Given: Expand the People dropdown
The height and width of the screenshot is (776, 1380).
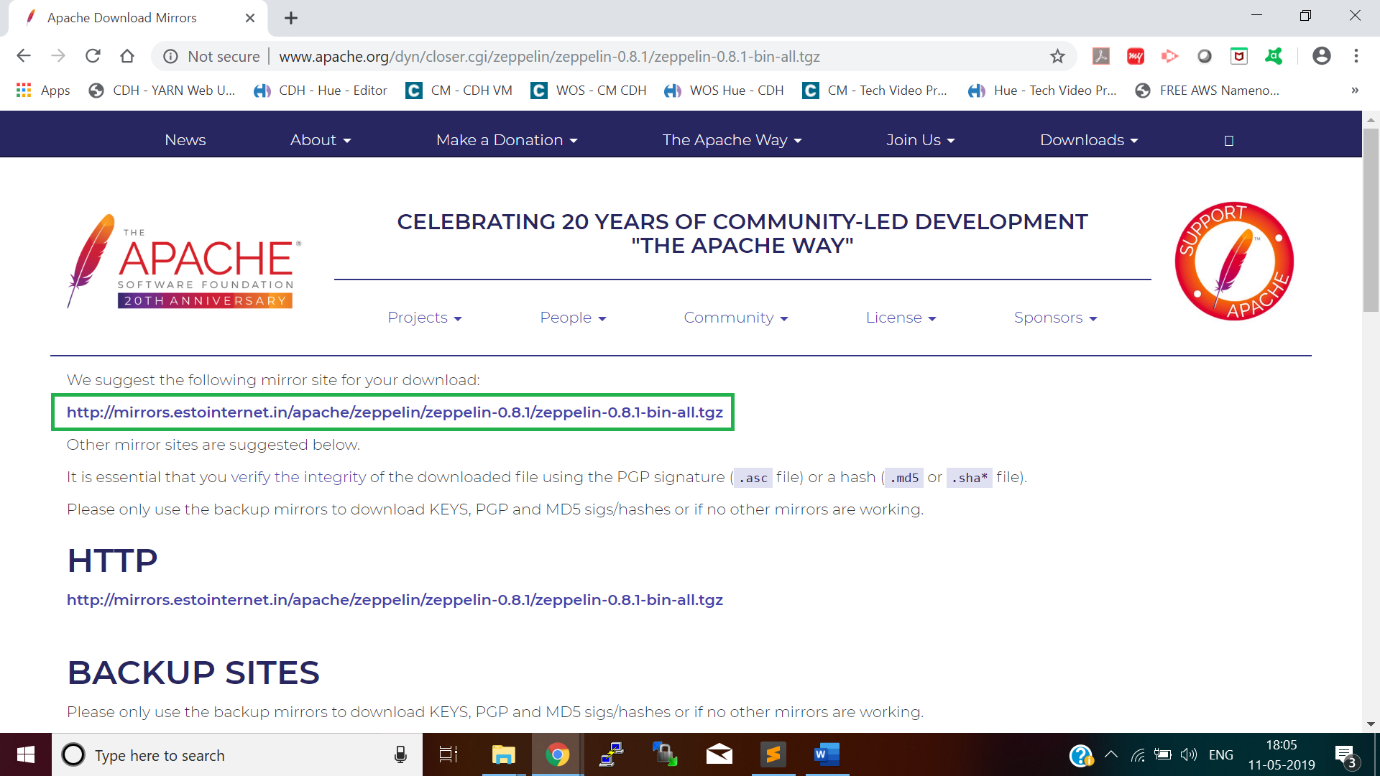Looking at the screenshot, I should pos(573,318).
